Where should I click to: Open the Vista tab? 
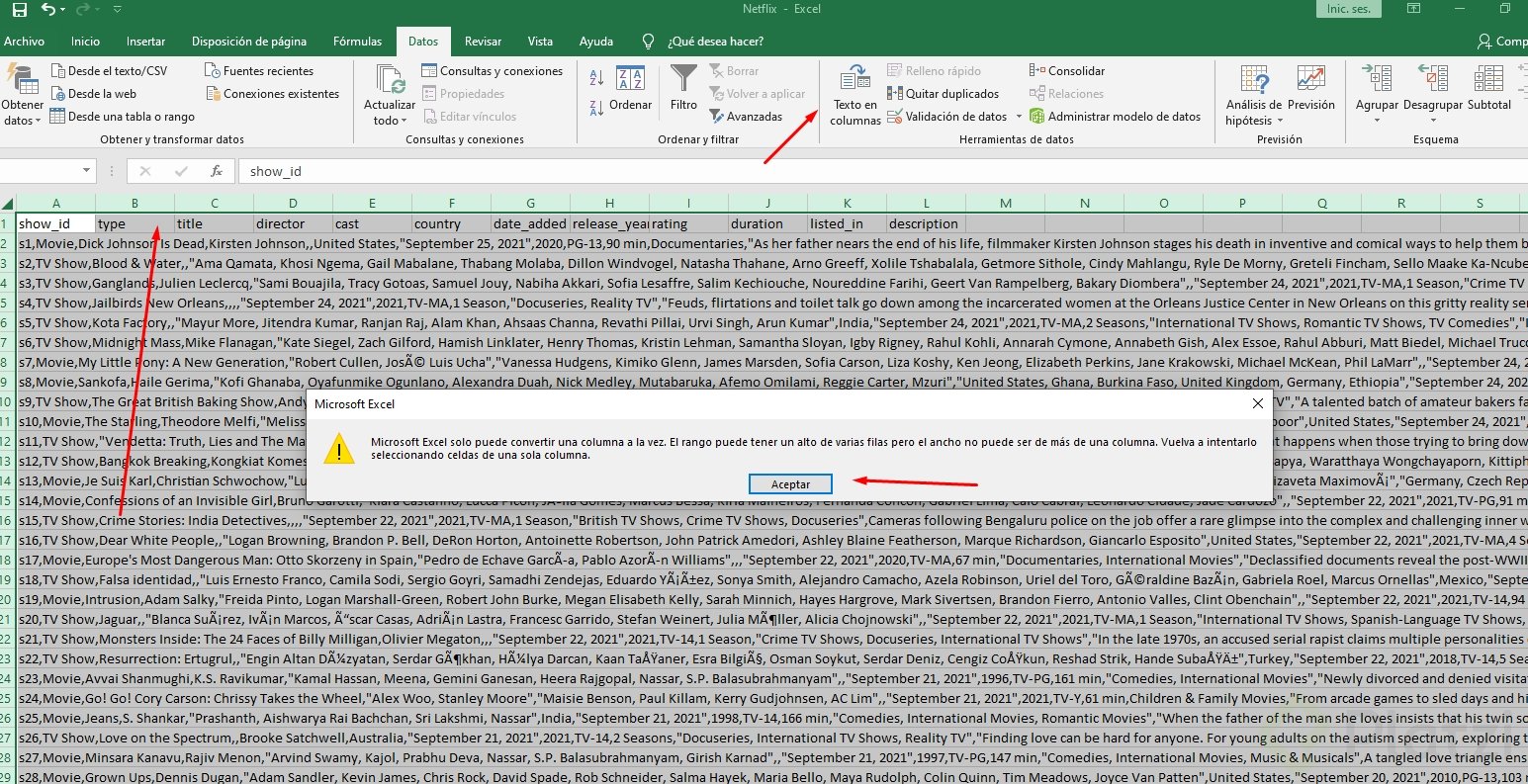540,42
